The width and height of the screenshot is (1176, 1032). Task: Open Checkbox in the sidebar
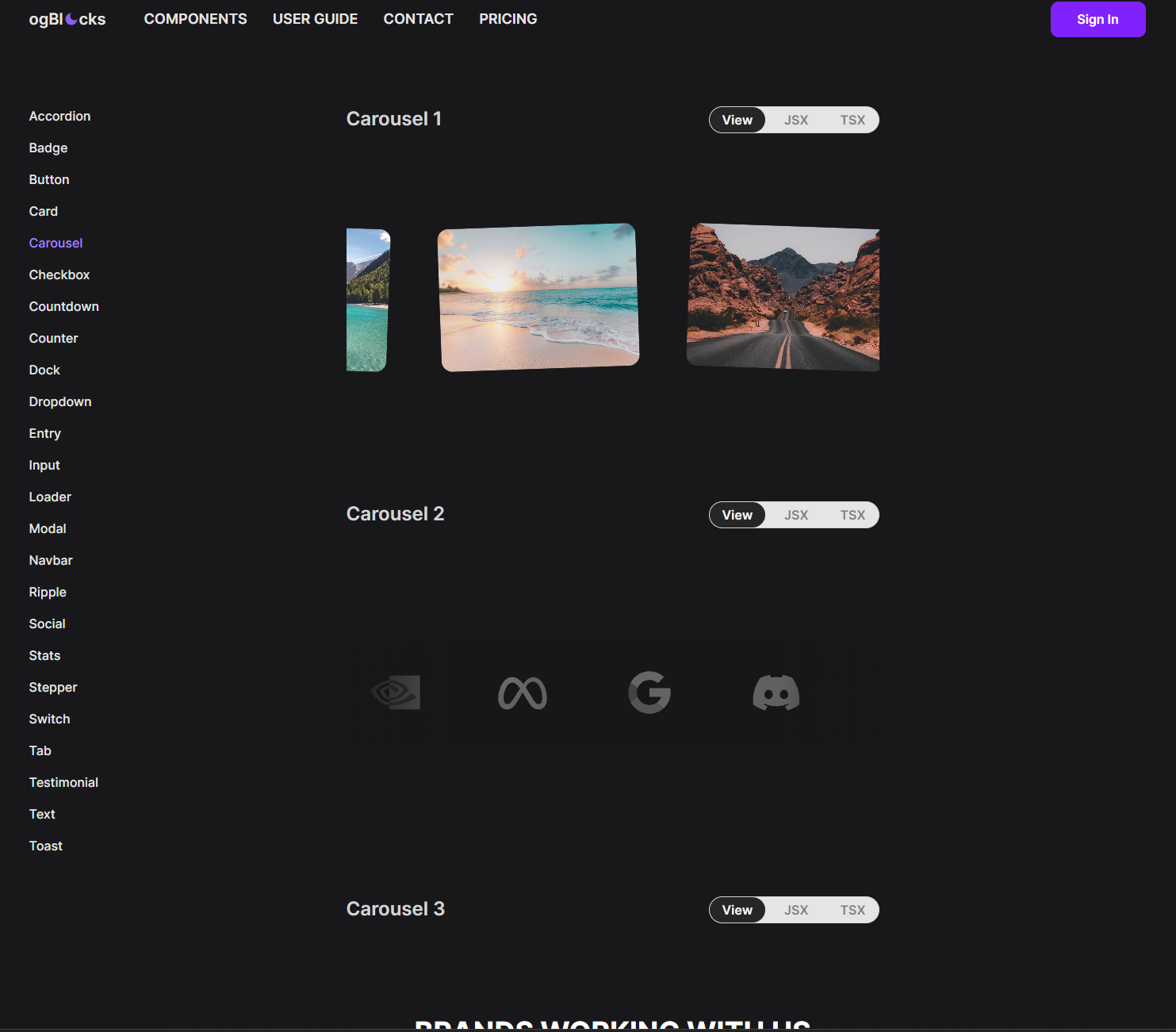(x=59, y=274)
